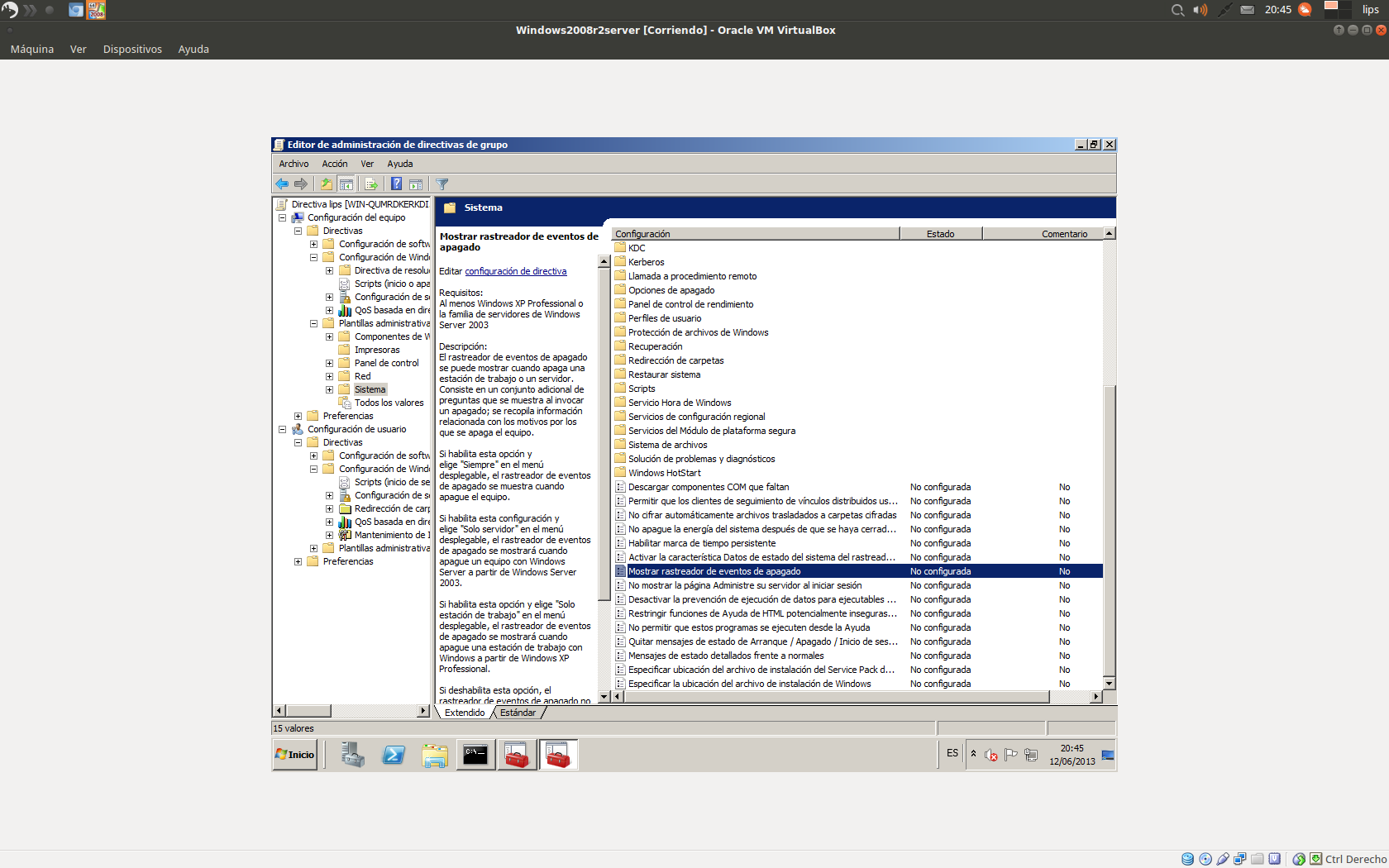Switch to the Estándar tab
Image resolution: width=1389 pixels, height=868 pixels.
pos(518,713)
